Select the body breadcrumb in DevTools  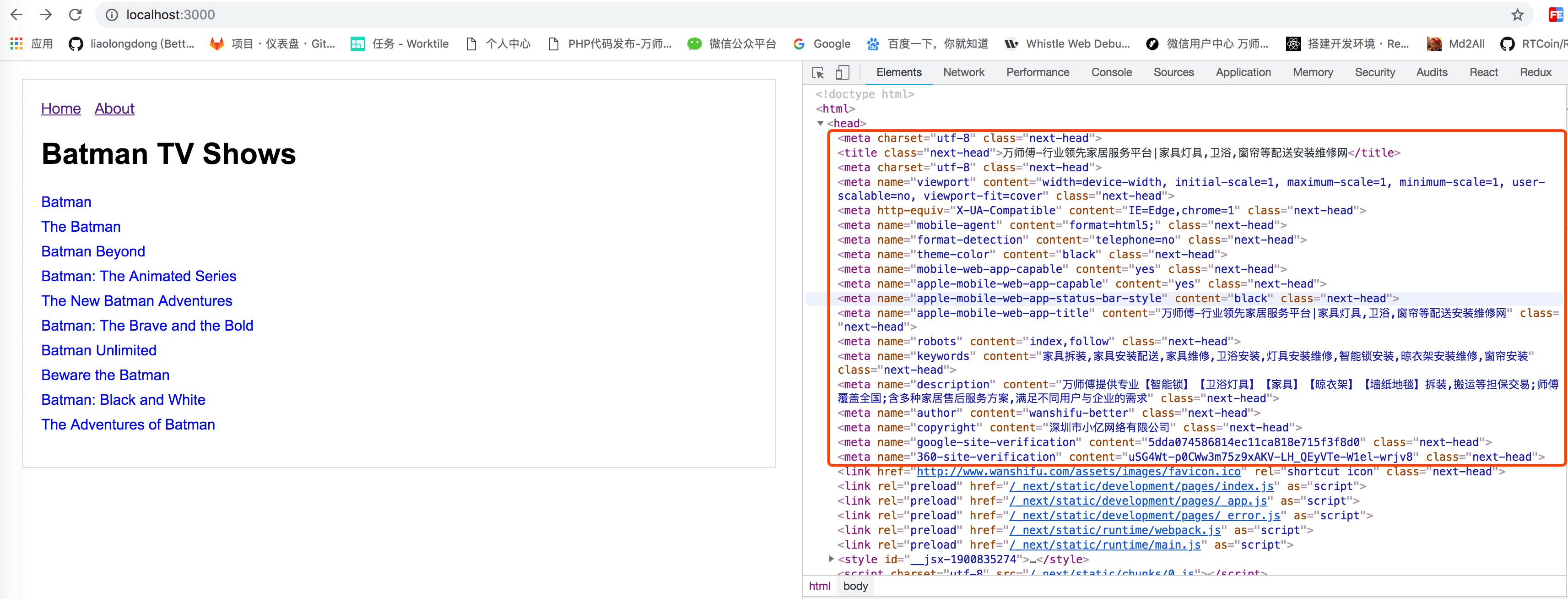[855, 586]
